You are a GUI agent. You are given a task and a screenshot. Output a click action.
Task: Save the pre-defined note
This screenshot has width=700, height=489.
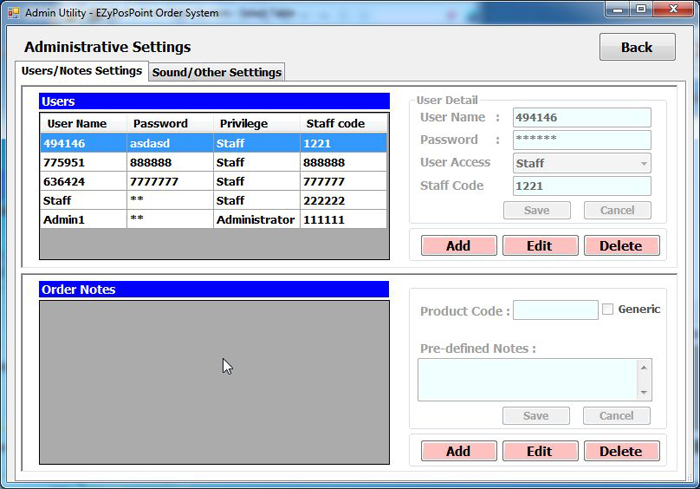point(536,416)
